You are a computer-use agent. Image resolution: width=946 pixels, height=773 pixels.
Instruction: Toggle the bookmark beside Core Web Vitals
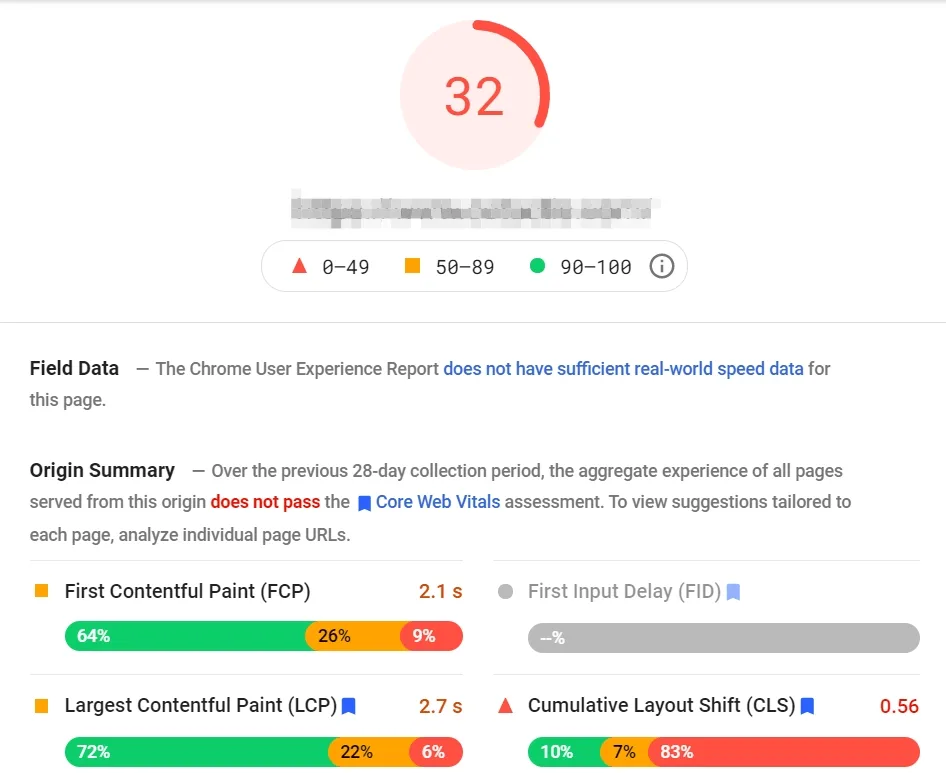pos(364,502)
